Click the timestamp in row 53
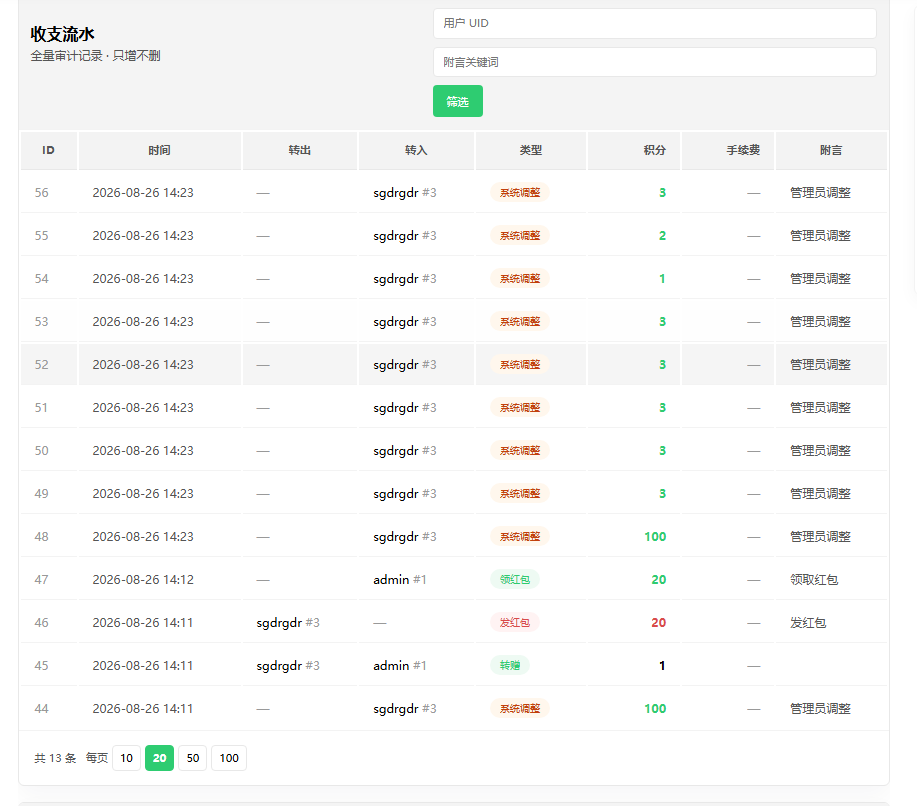917x806 pixels. (143, 322)
